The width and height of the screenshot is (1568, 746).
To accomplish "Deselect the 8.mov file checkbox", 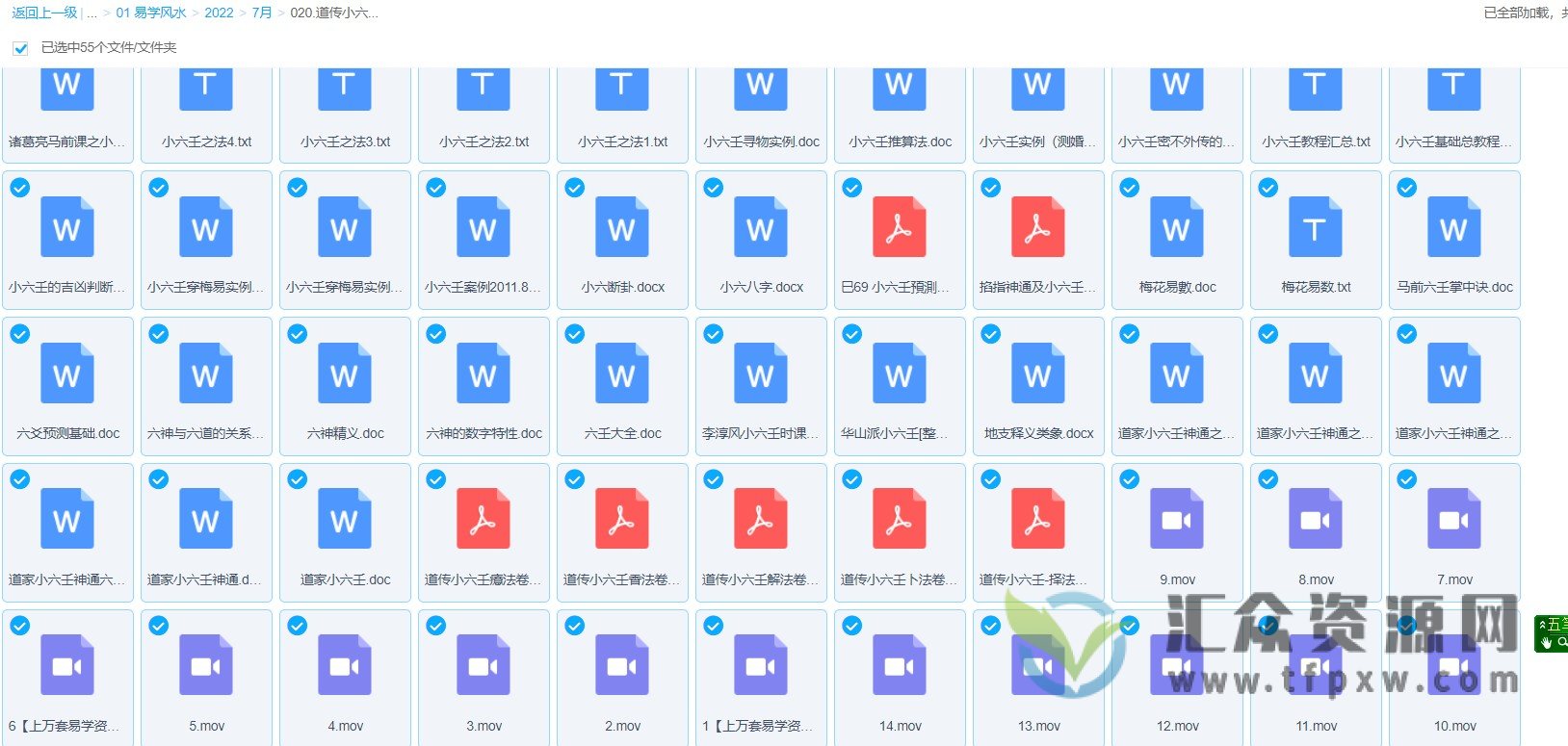I will [x=1268, y=479].
